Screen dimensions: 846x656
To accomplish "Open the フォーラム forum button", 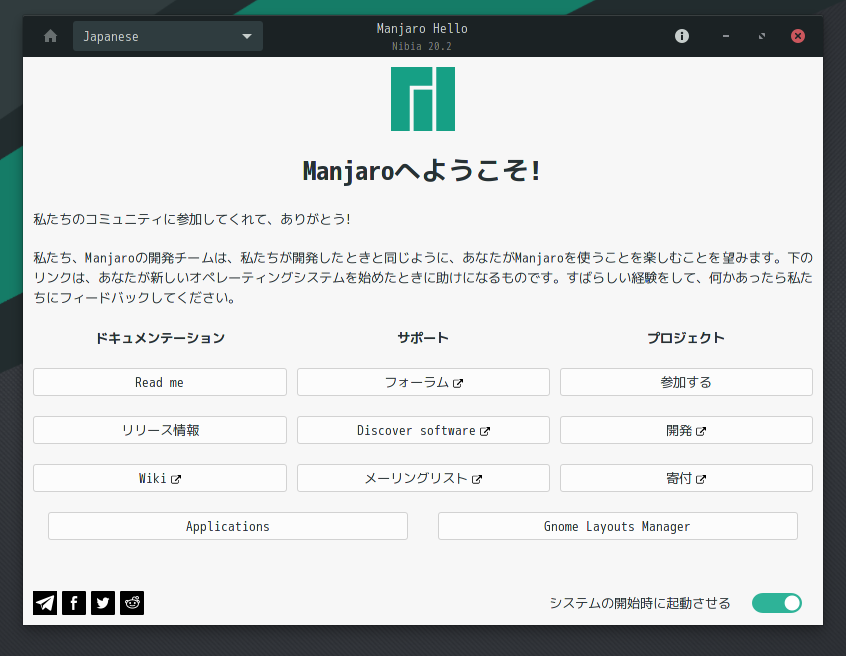I will 423,382.
